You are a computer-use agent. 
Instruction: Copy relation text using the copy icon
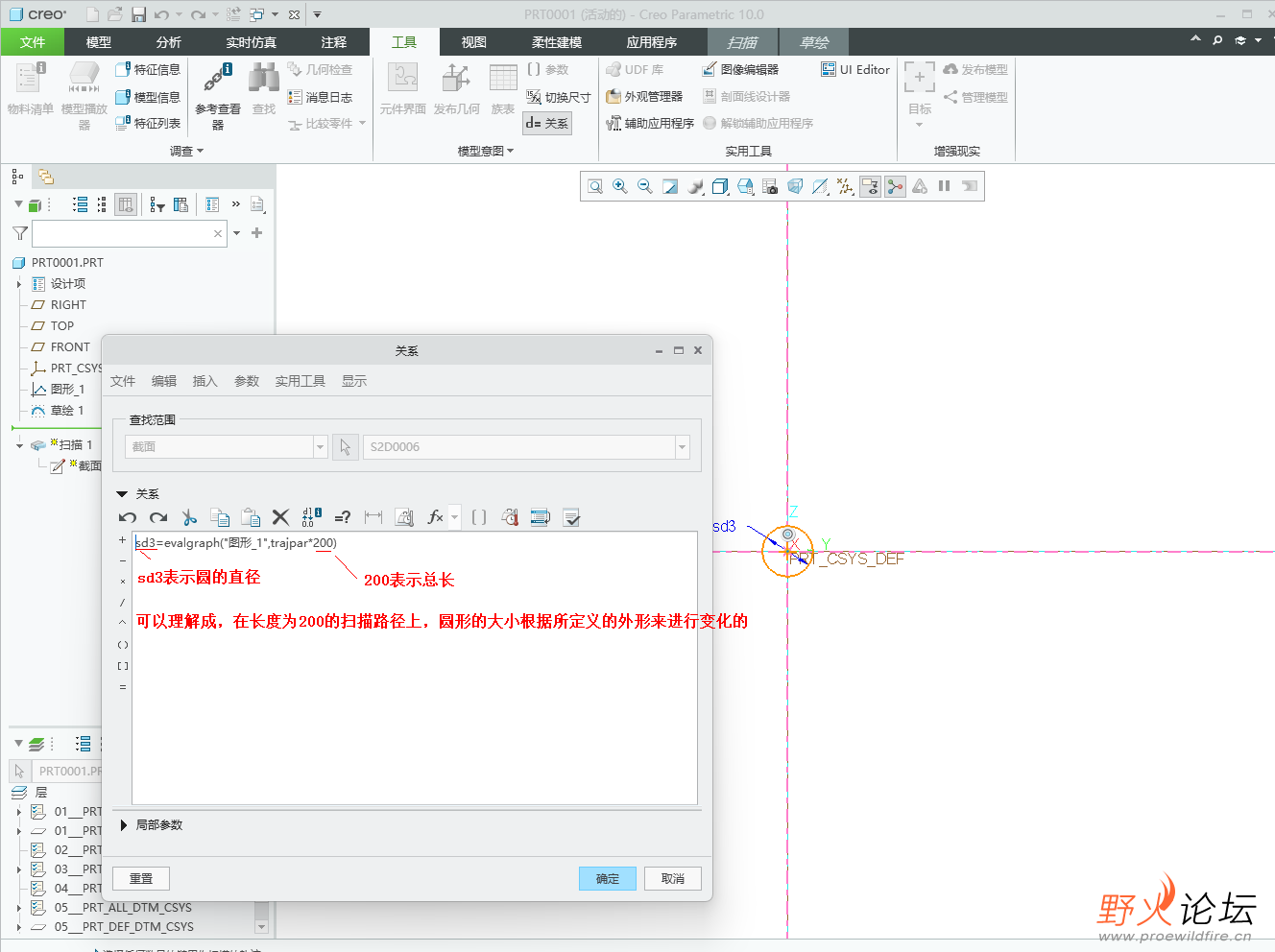click(x=220, y=517)
